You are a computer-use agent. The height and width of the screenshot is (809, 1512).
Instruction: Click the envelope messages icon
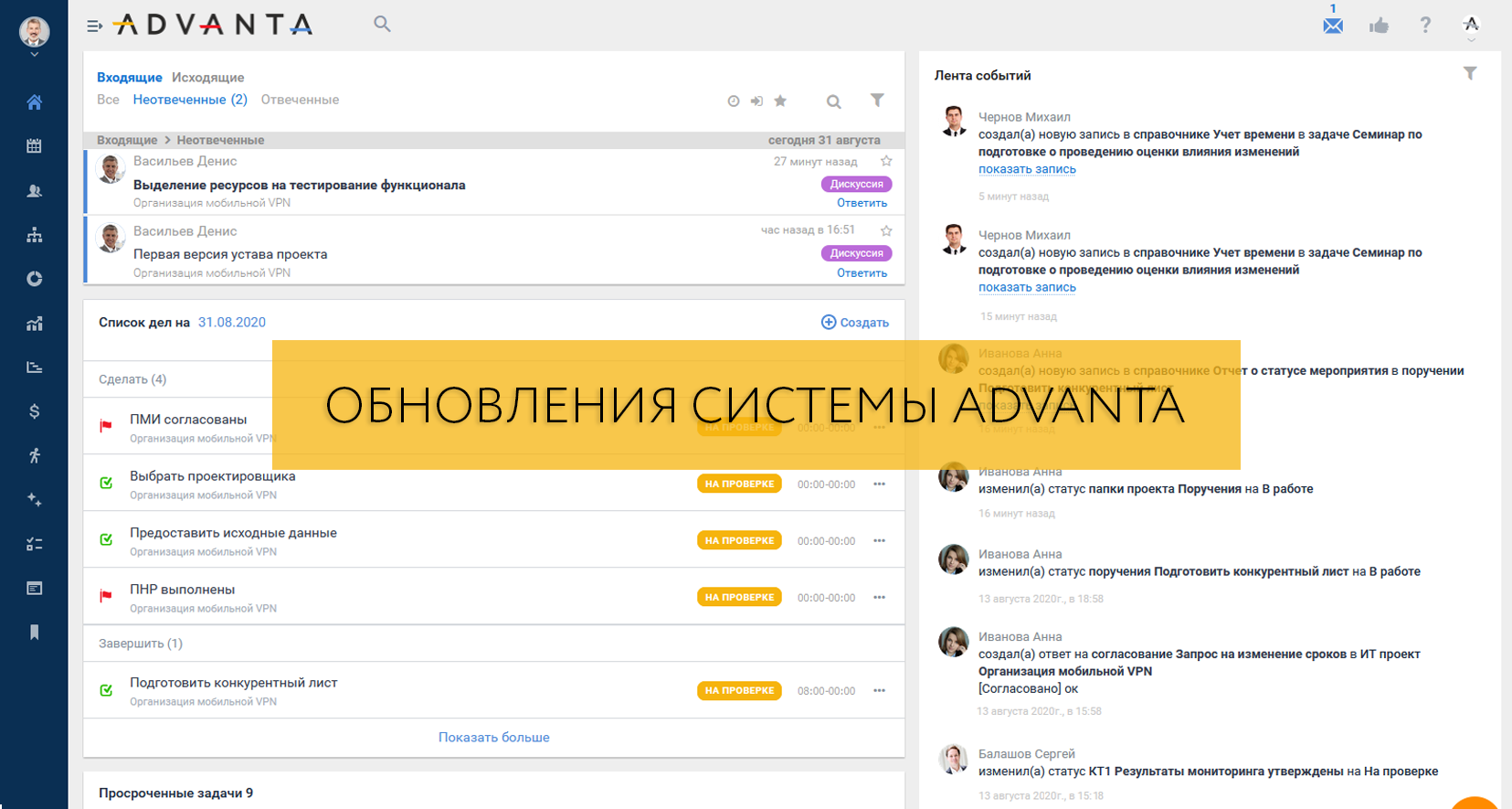point(1333,26)
